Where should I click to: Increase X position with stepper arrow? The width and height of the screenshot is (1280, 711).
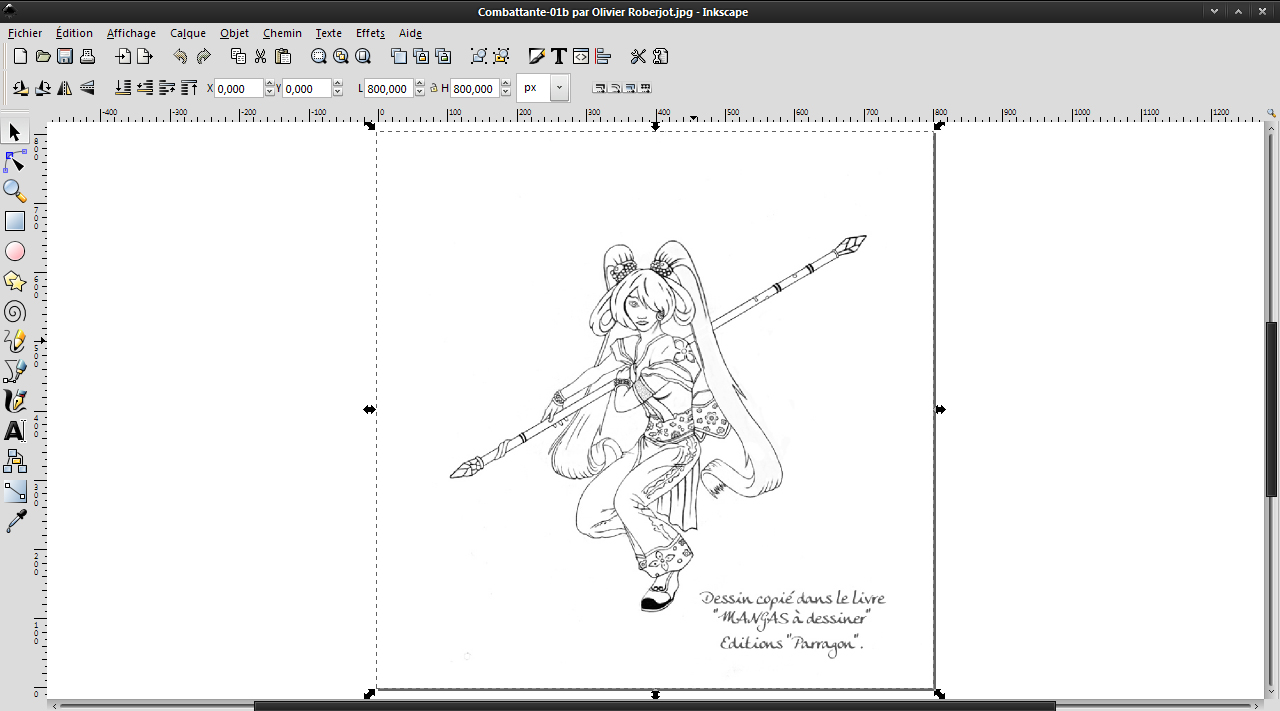coord(269,84)
